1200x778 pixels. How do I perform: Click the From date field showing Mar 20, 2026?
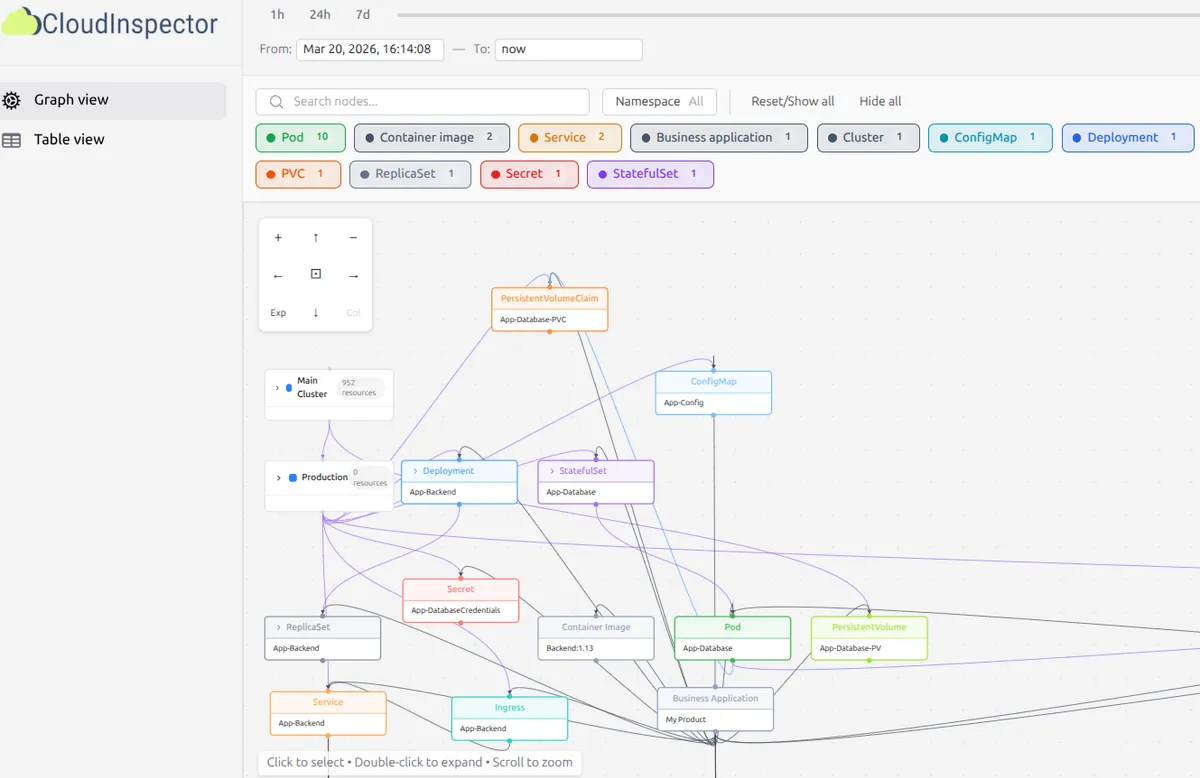click(369, 49)
